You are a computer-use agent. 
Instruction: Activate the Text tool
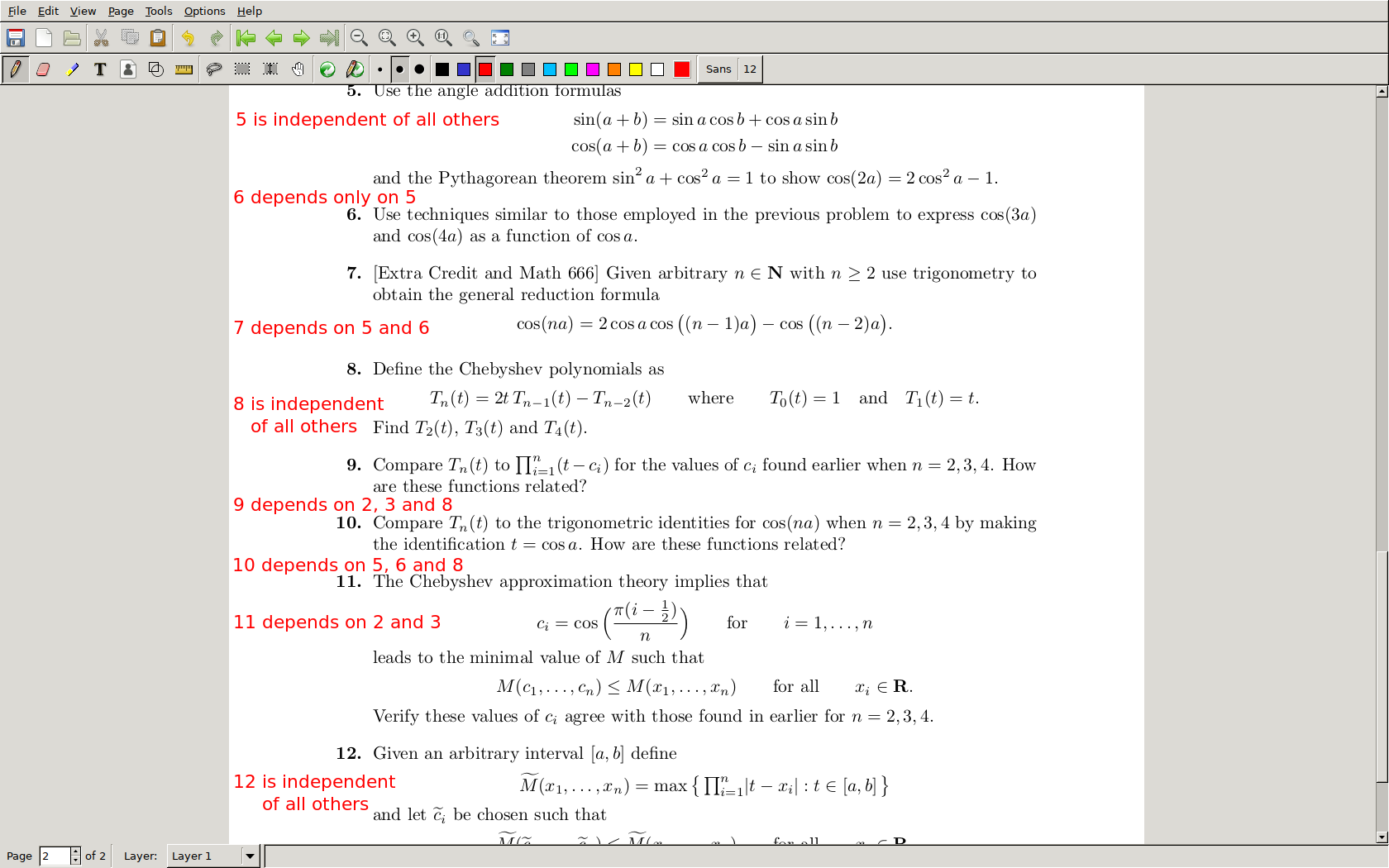(x=100, y=69)
